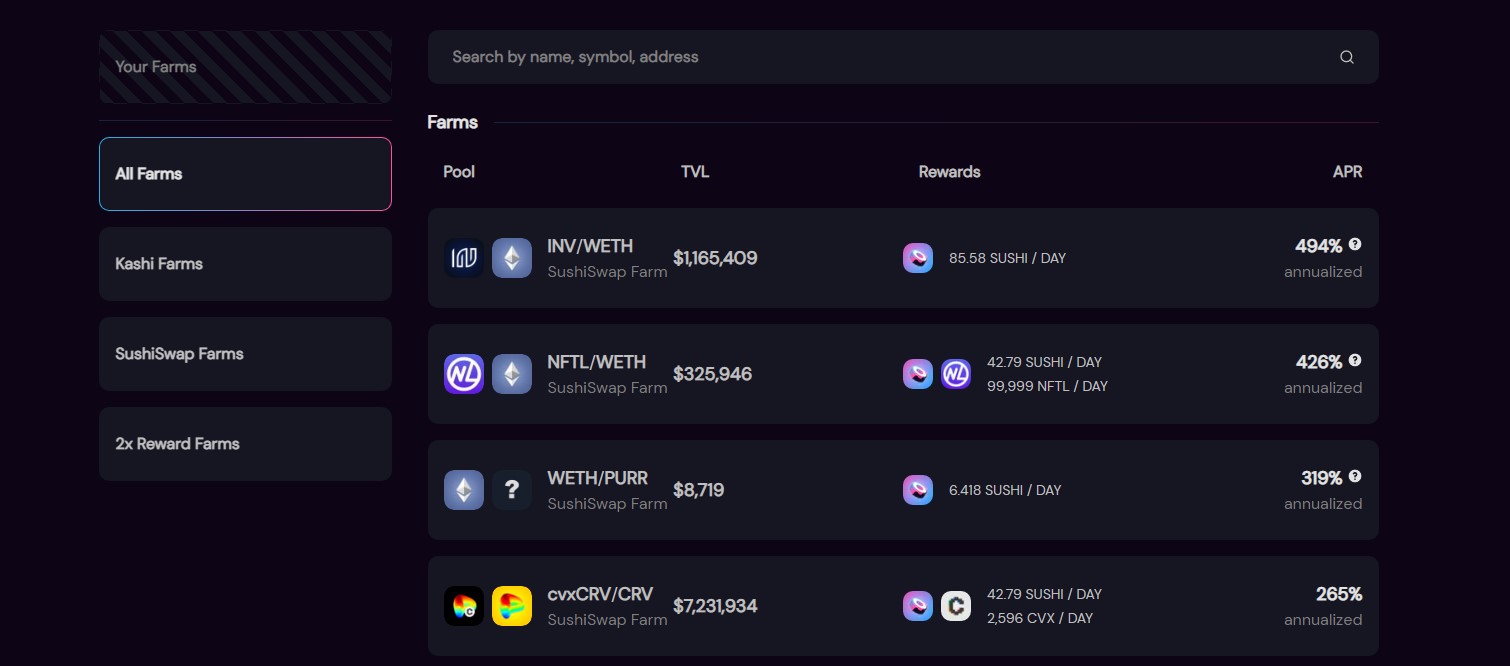Click APR info icon next to 494%
Image resolution: width=1510 pixels, height=666 pixels.
1355,244
